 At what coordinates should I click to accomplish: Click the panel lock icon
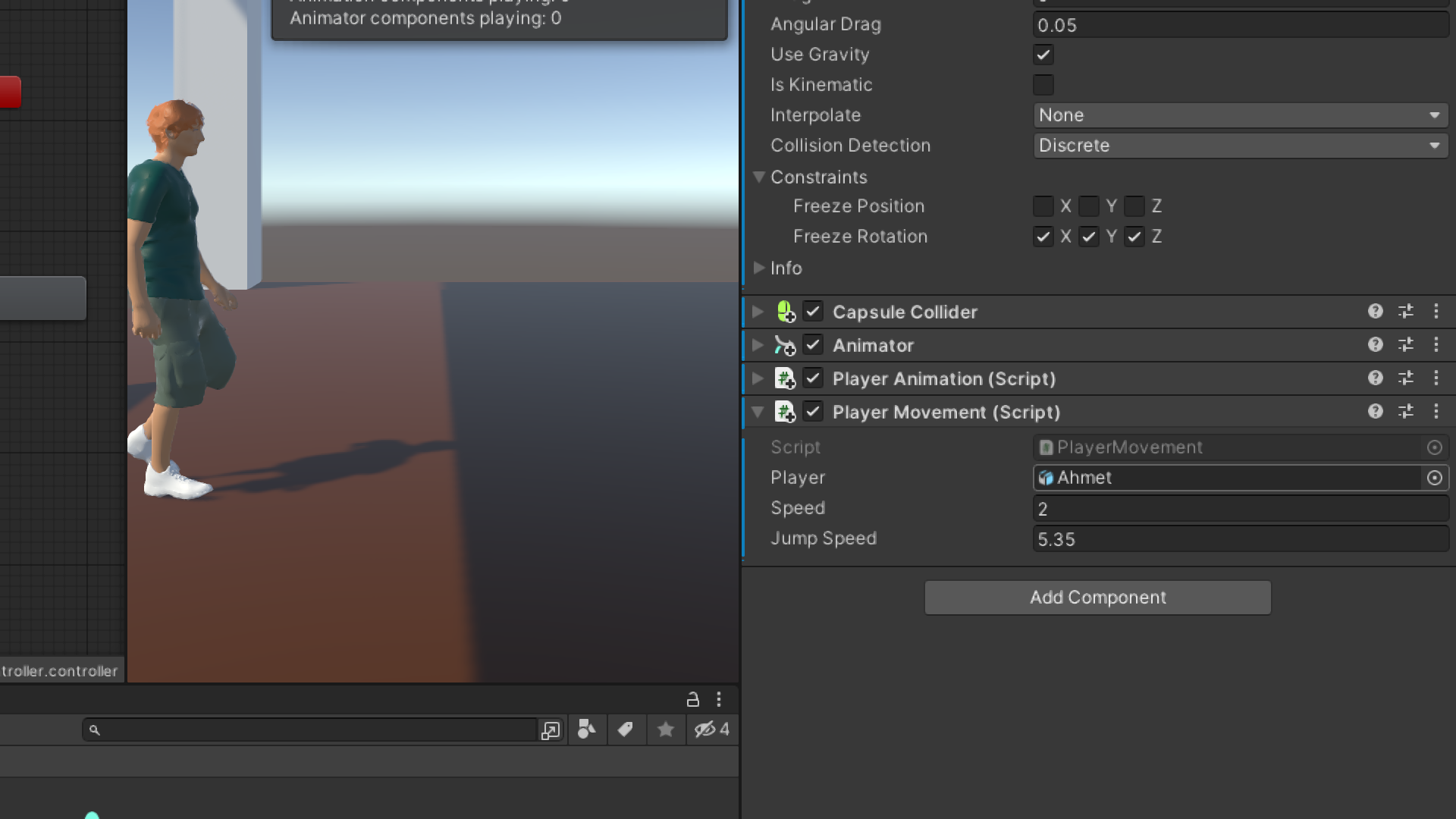point(692,699)
